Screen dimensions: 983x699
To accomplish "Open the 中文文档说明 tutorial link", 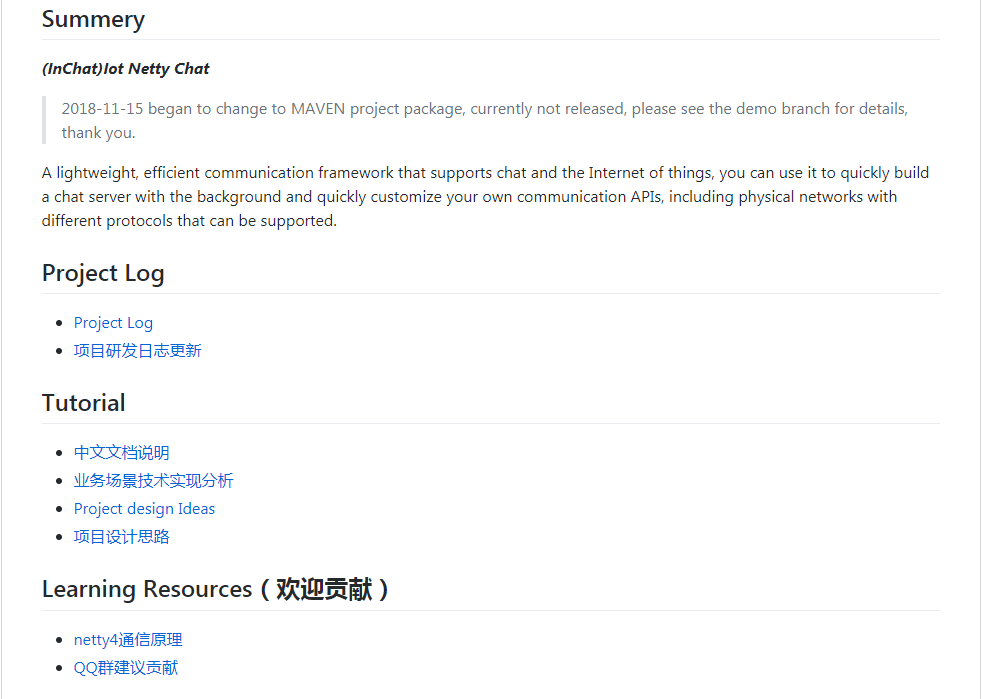I will (121, 453).
